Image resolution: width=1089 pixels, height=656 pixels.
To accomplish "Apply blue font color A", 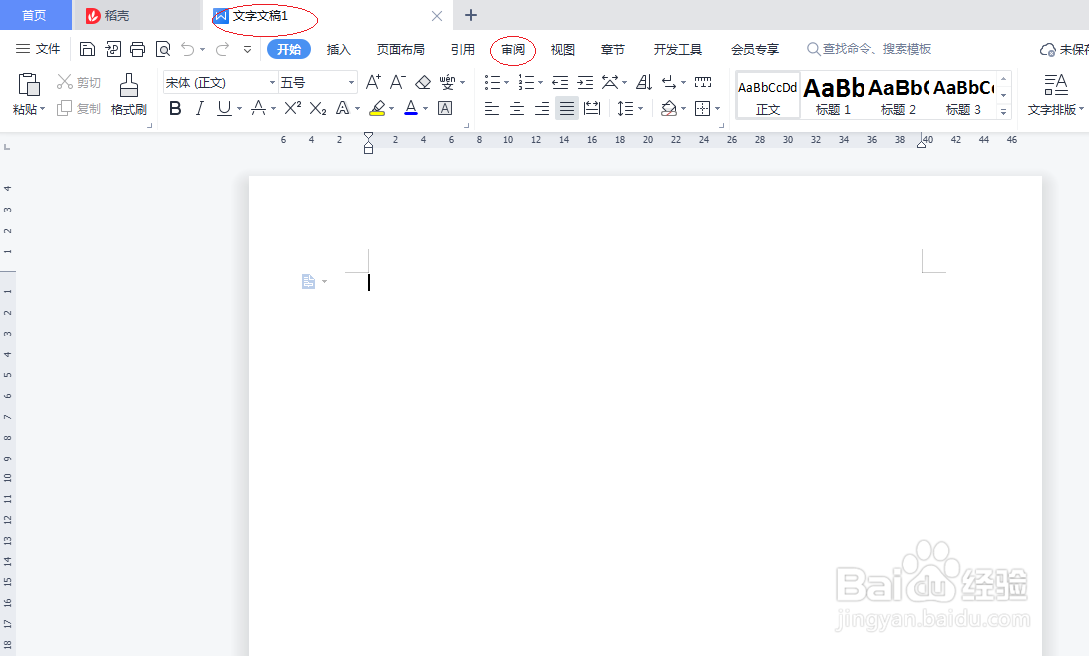I will [x=411, y=108].
